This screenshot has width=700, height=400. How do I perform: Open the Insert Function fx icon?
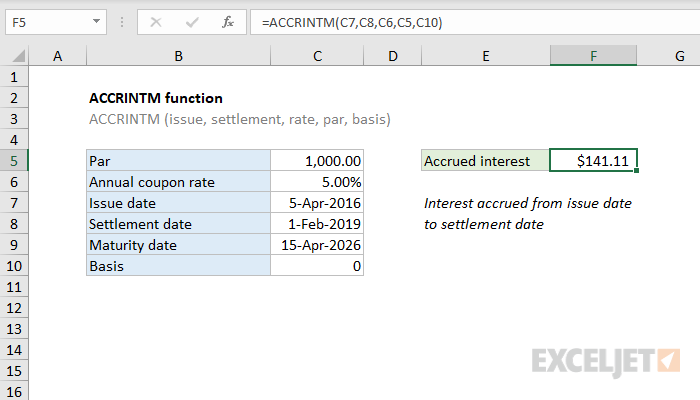[x=228, y=22]
